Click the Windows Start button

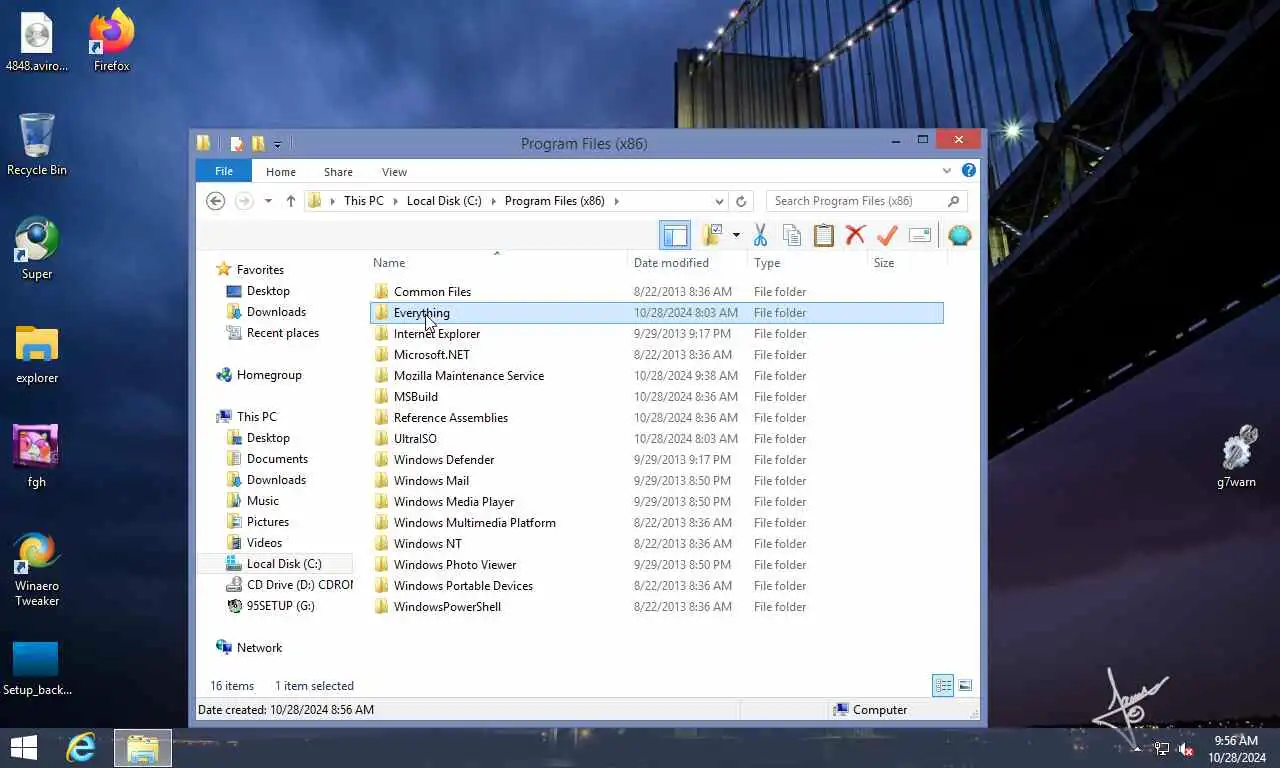coord(24,748)
